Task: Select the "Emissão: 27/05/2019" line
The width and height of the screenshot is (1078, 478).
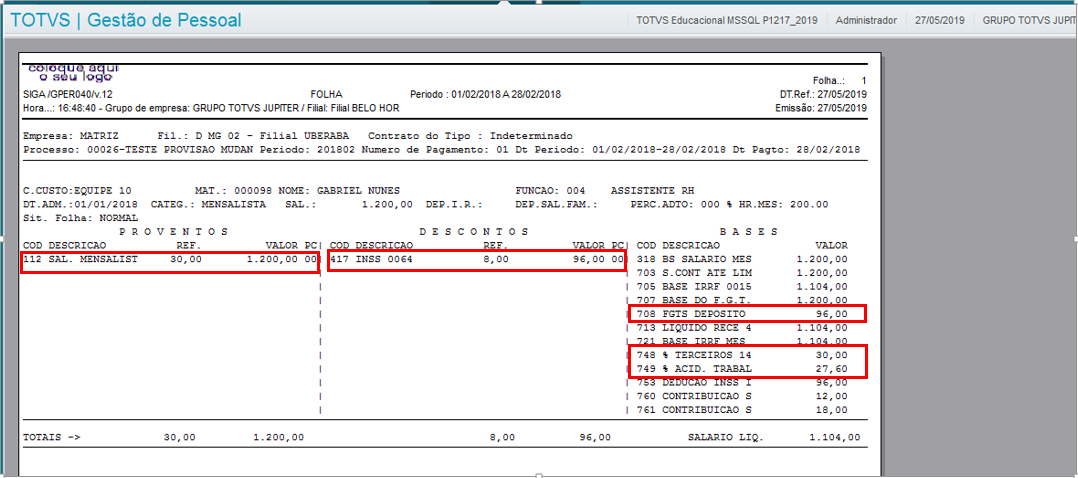Action: [821, 108]
